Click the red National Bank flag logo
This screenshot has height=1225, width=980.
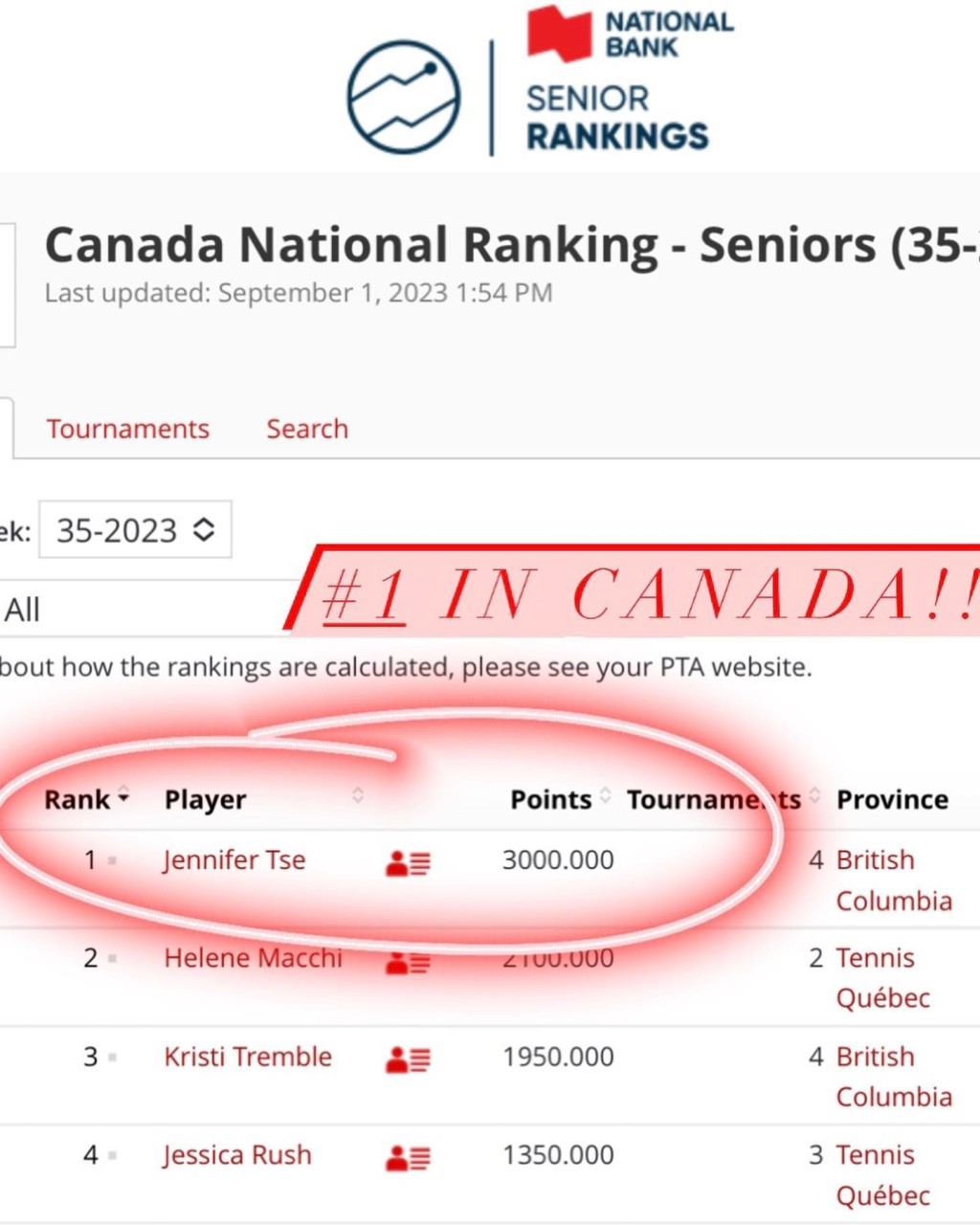click(561, 33)
